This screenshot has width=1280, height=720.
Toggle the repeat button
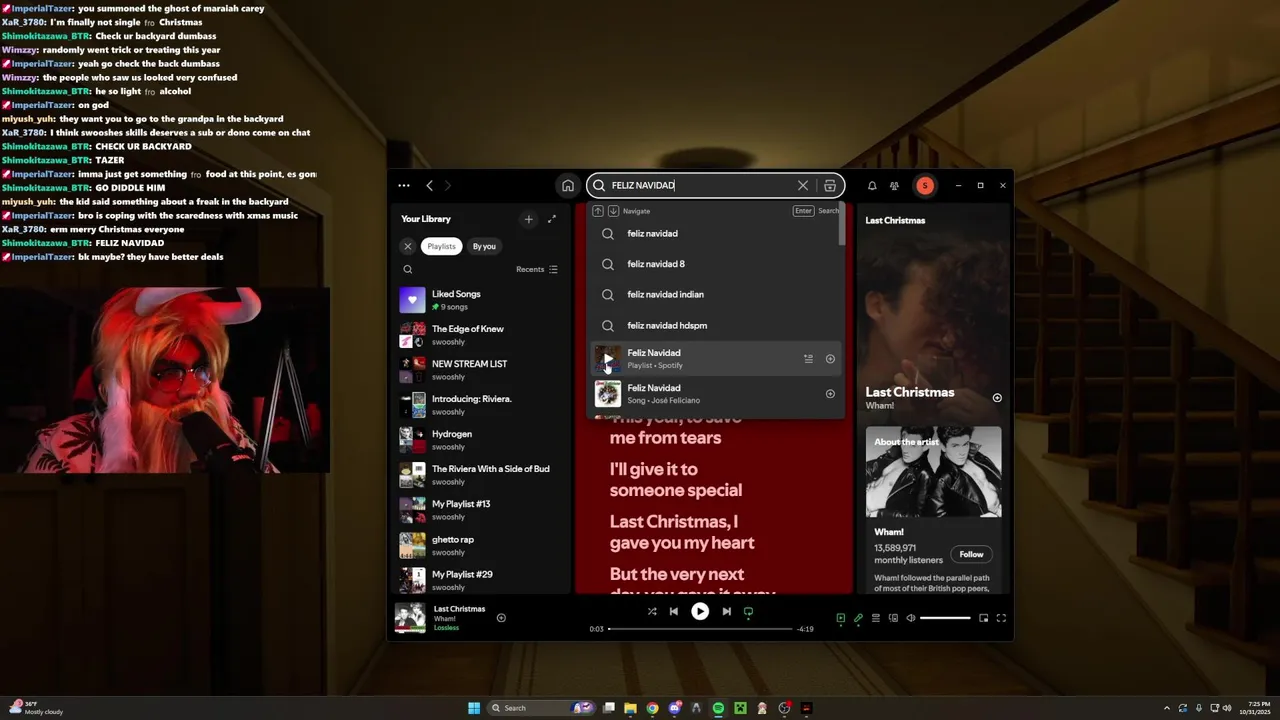click(748, 611)
